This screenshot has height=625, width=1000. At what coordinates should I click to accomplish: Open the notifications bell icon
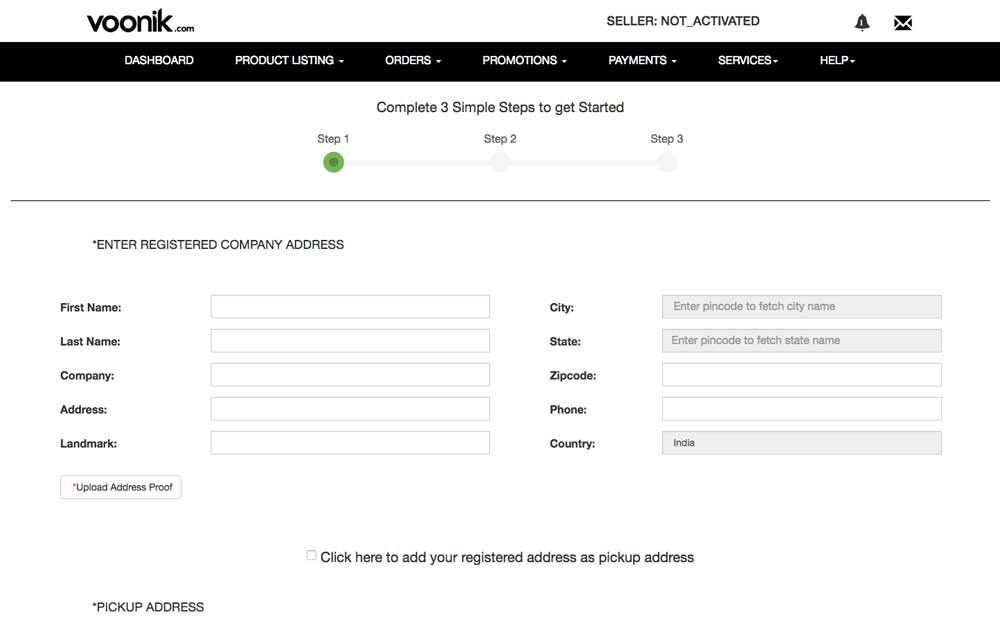click(x=861, y=21)
